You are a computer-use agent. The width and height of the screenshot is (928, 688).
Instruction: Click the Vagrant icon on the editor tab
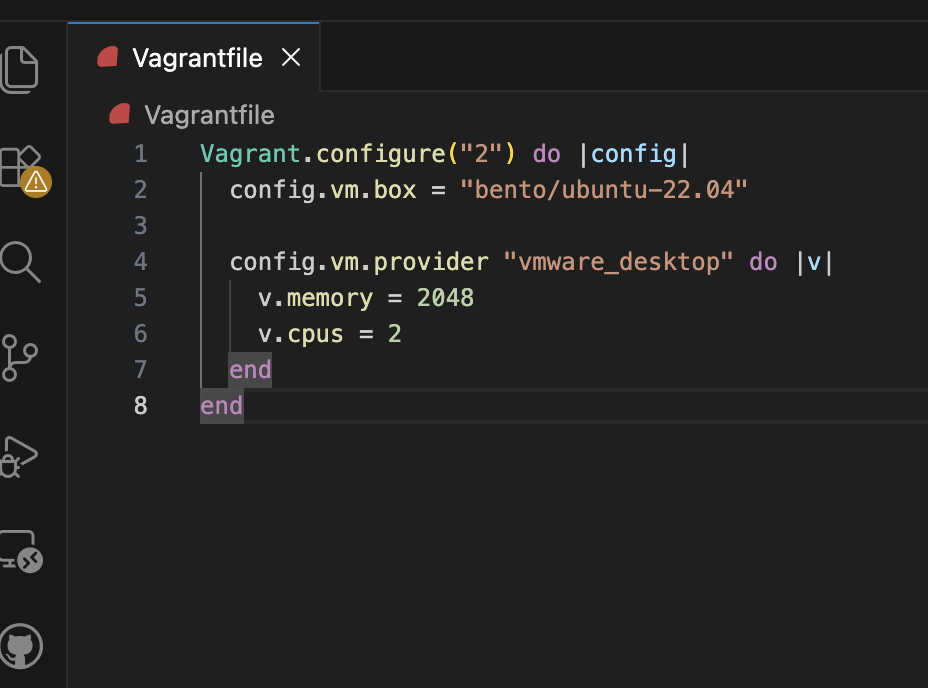coord(107,56)
